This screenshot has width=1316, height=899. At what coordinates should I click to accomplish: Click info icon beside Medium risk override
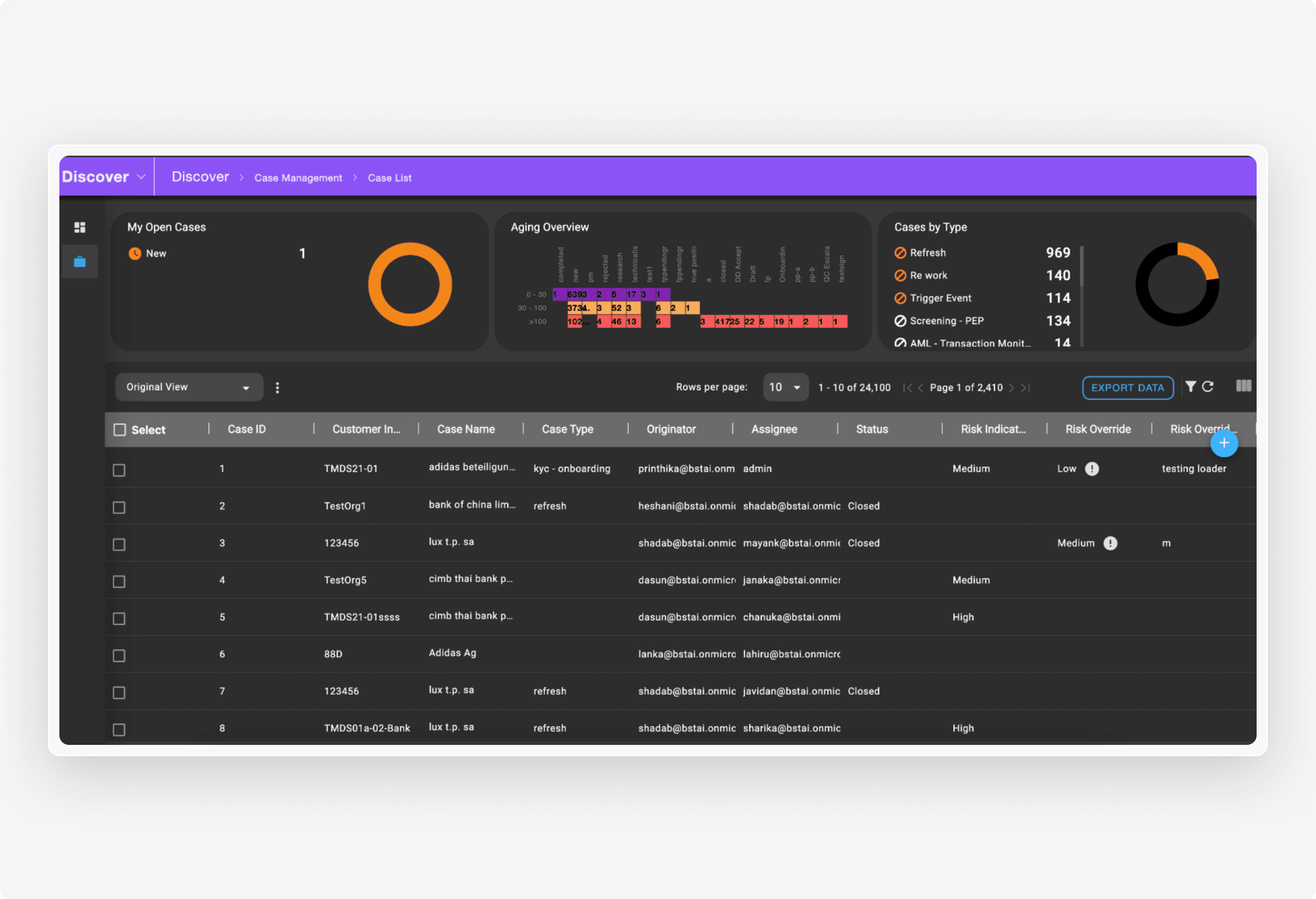[1111, 543]
